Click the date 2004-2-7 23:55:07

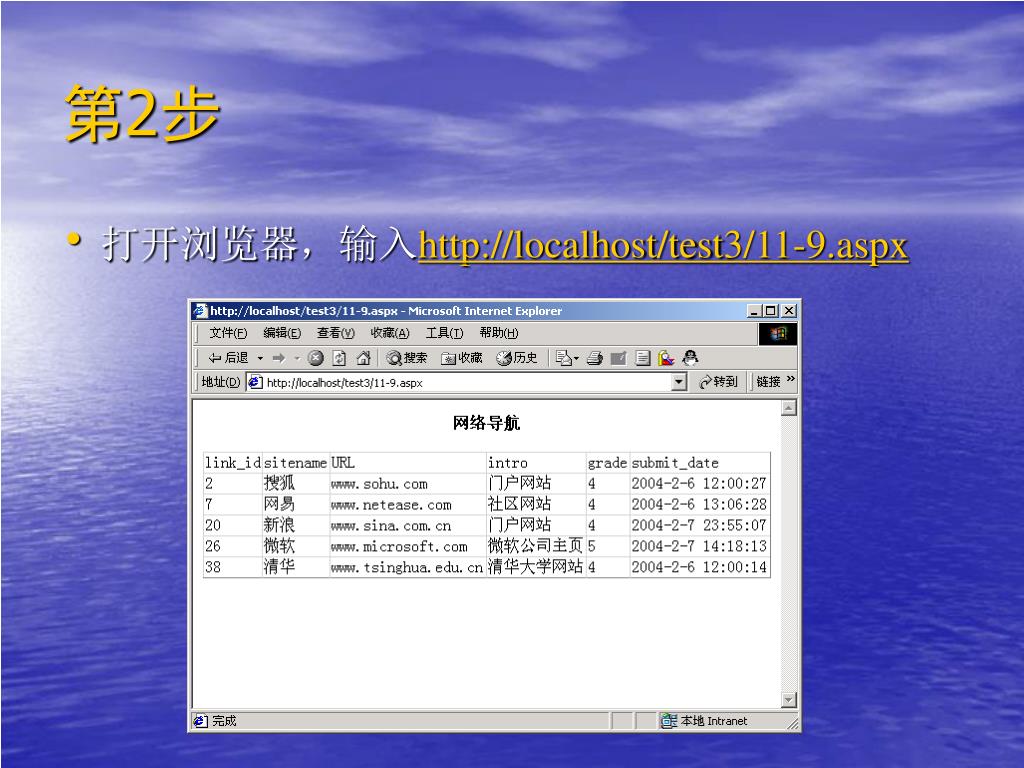(699, 525)
